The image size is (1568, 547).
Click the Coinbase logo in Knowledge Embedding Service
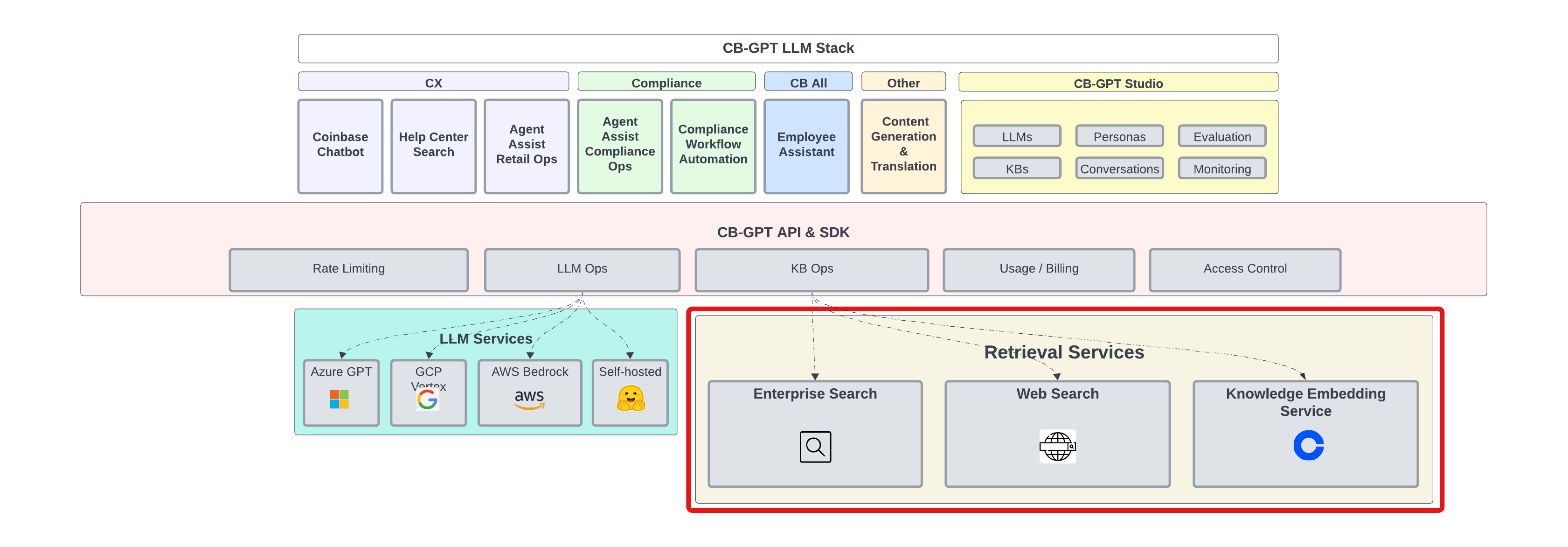(1308, 445)
